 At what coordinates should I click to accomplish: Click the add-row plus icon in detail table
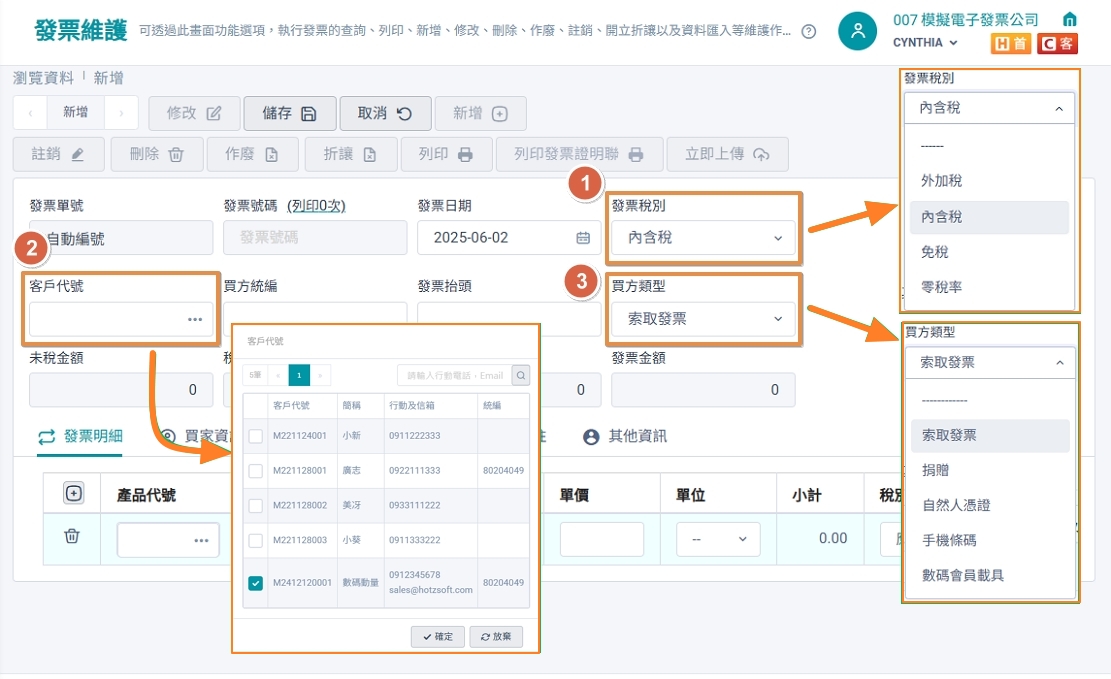[x=74, y=493]
